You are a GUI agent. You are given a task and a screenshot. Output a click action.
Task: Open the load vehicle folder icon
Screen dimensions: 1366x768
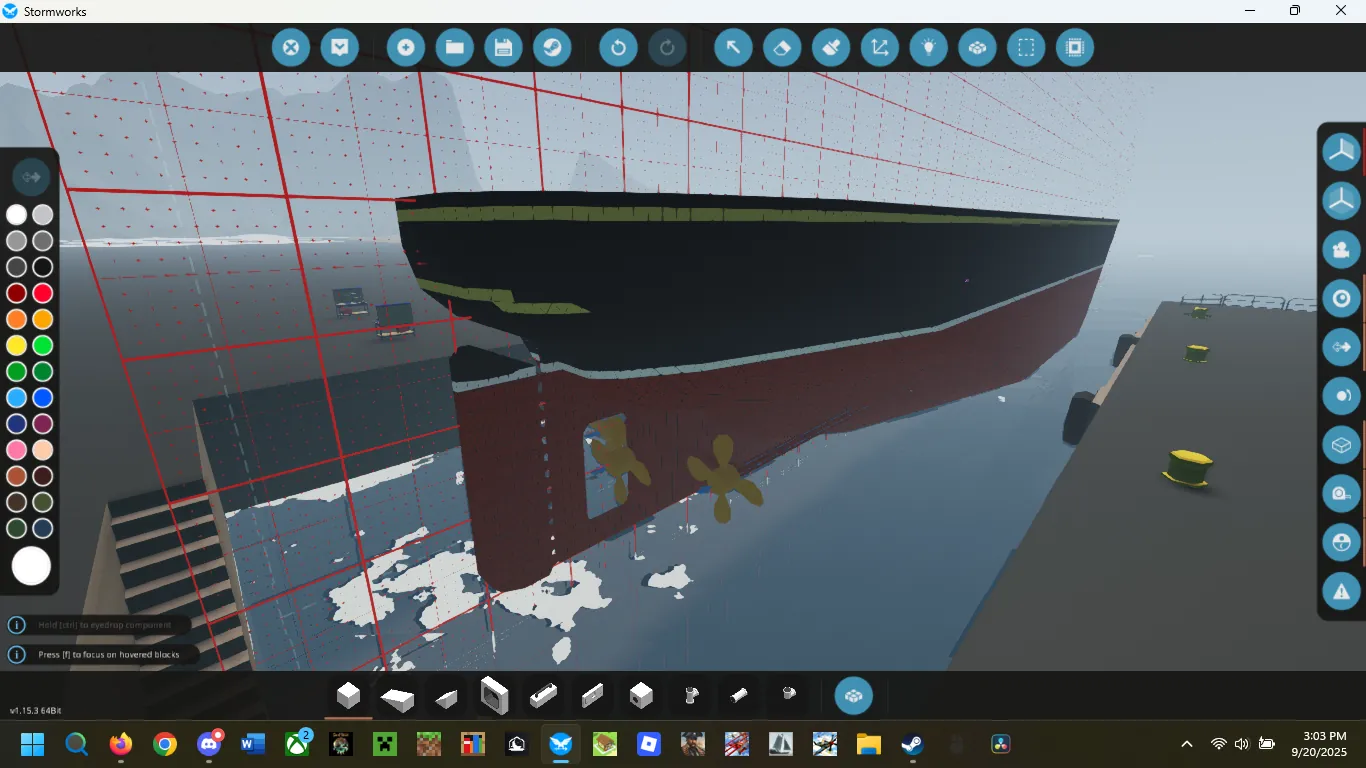[x=454, y=47]
